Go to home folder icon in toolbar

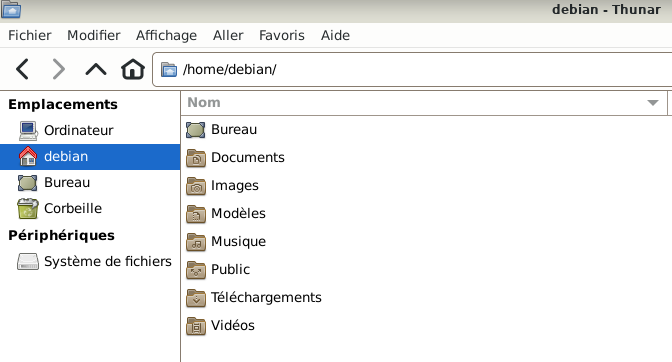(x=133, y=69)
